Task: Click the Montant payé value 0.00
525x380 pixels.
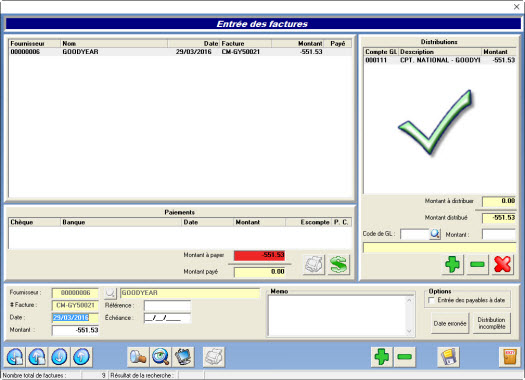Action: (259, 272)
